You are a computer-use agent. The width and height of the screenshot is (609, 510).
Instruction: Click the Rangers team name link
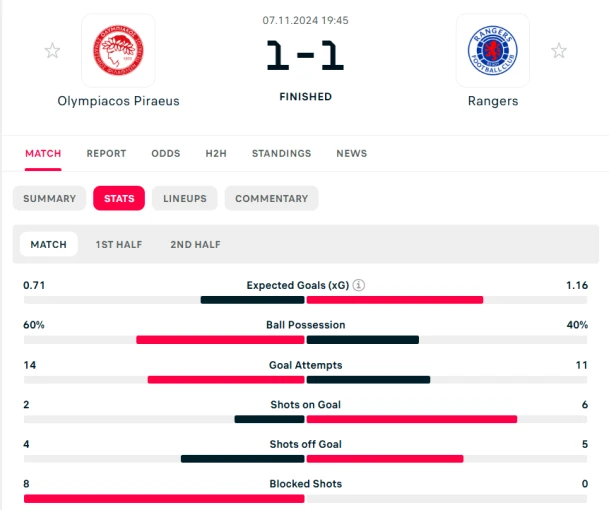point(493,101)
